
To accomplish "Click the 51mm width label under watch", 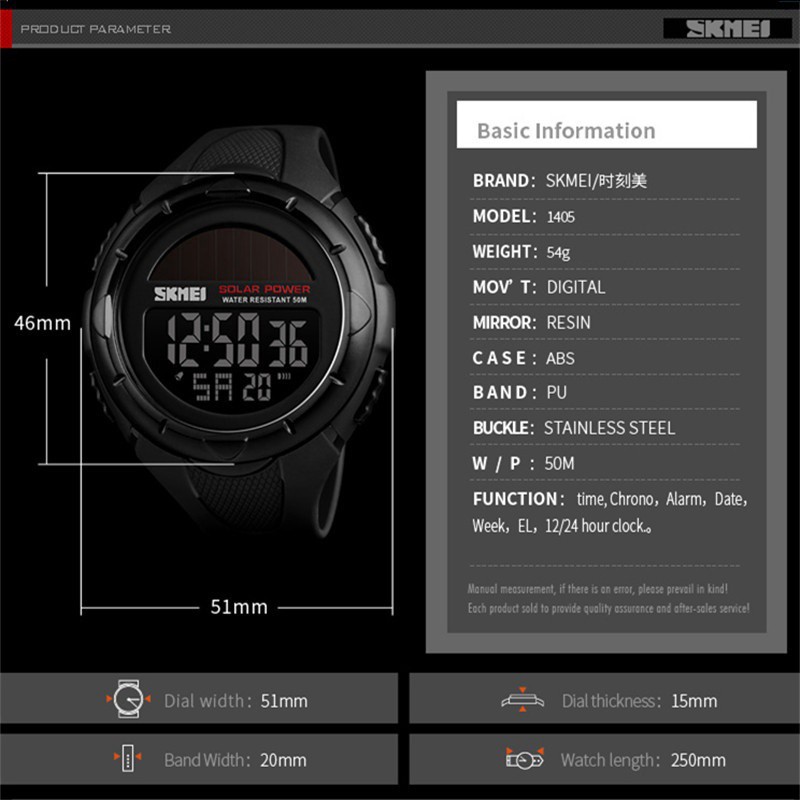I will (x=239, y=607).
